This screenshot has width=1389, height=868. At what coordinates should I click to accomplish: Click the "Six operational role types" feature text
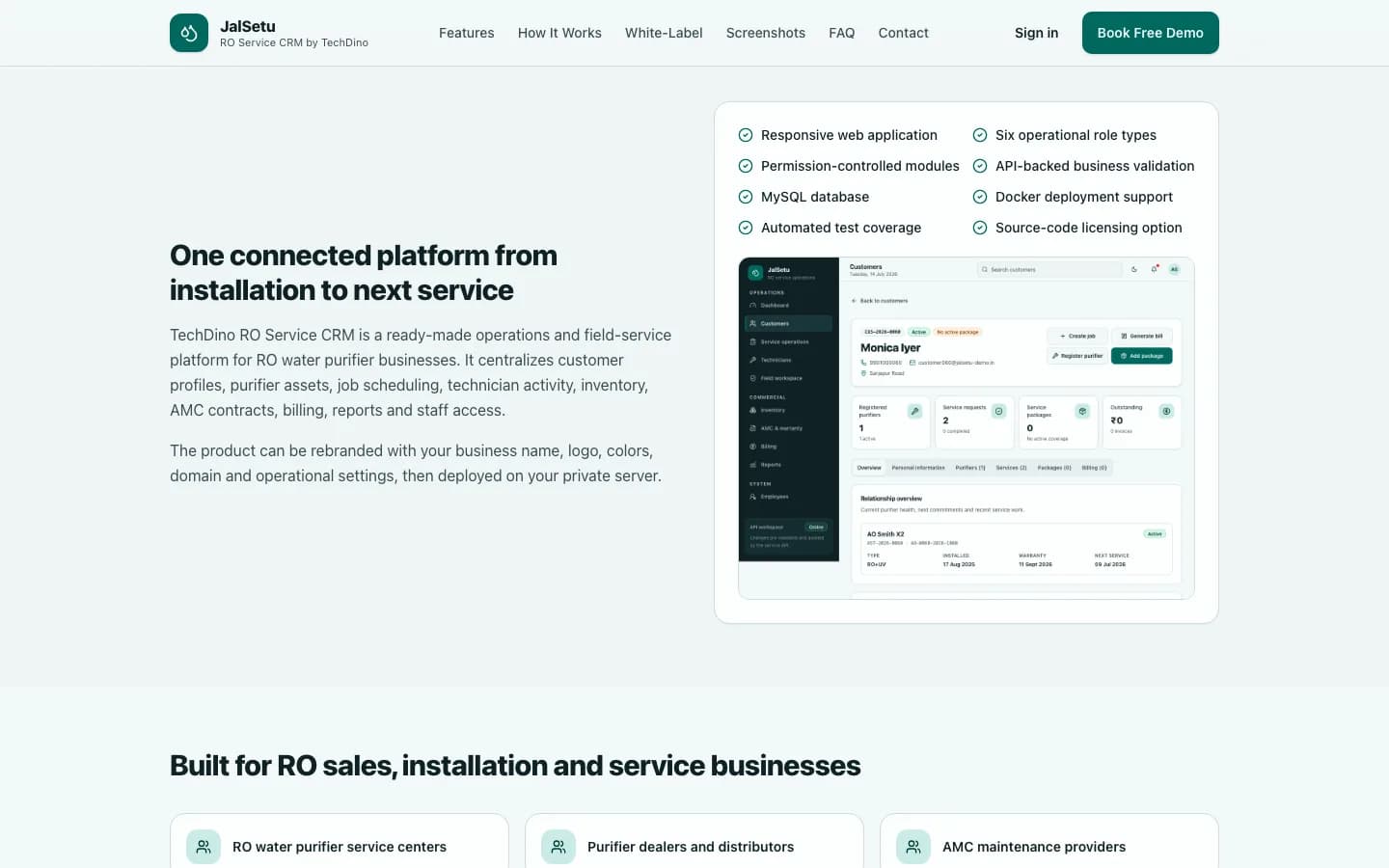coord(1076,135)
